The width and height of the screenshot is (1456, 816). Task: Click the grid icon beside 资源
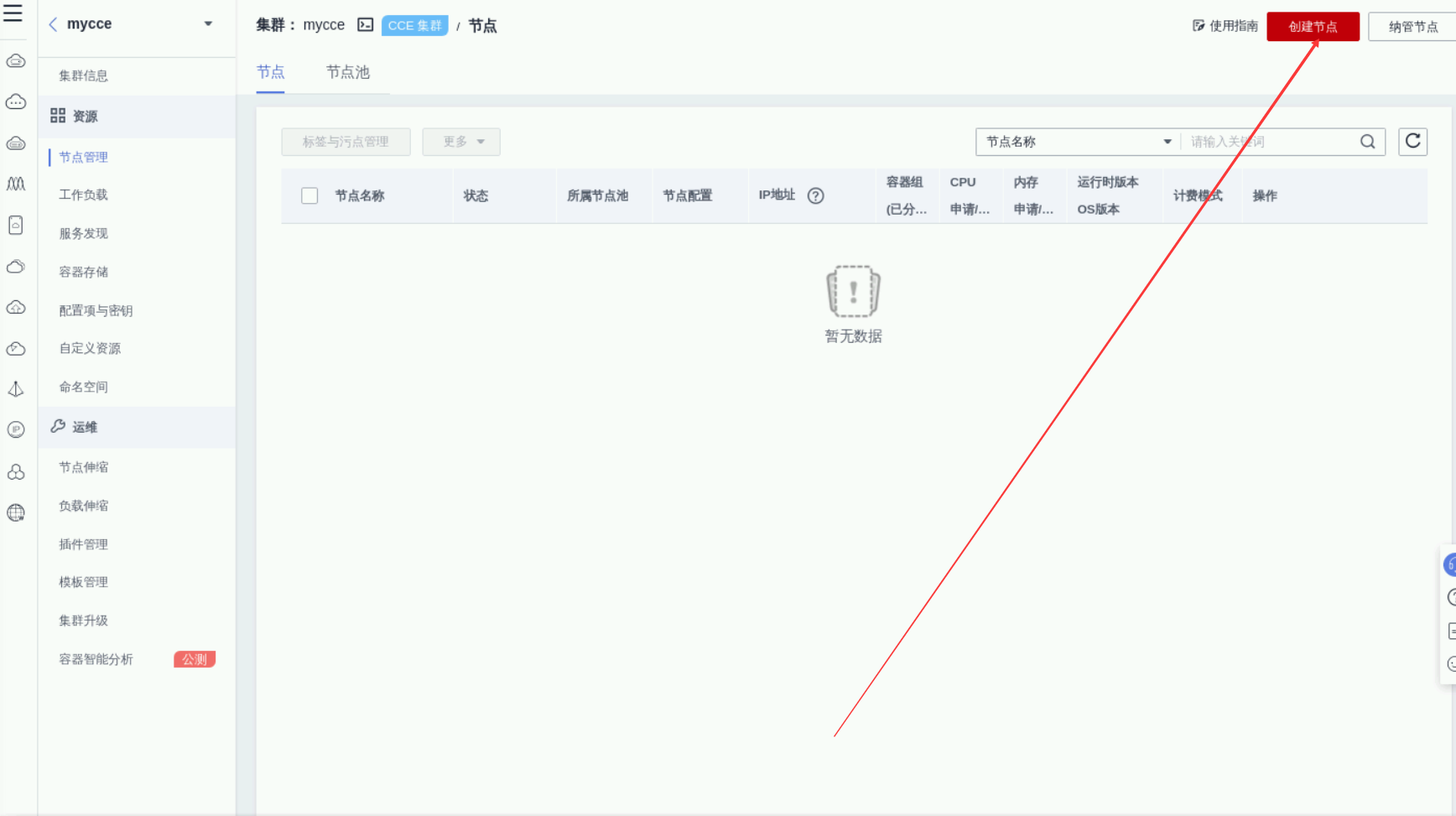tap(58, 116)
